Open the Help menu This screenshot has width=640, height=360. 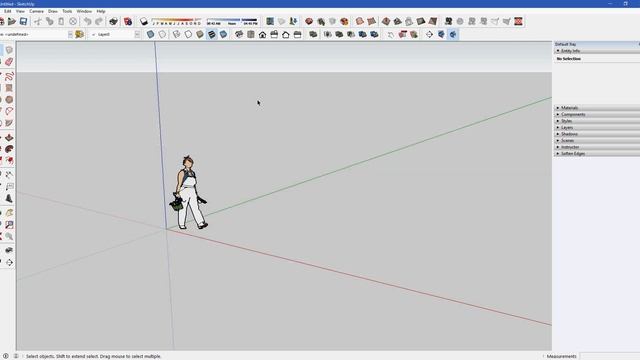coord(101,11)
